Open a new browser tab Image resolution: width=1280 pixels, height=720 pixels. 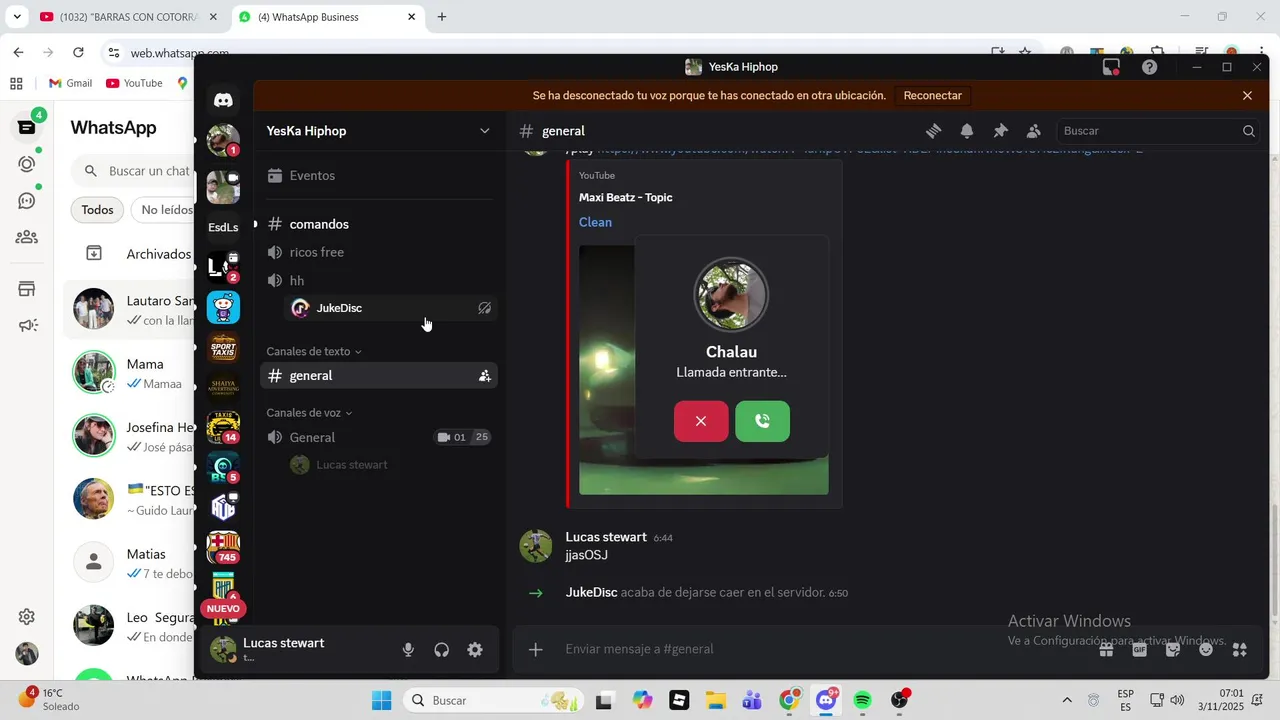pos(442,17)
